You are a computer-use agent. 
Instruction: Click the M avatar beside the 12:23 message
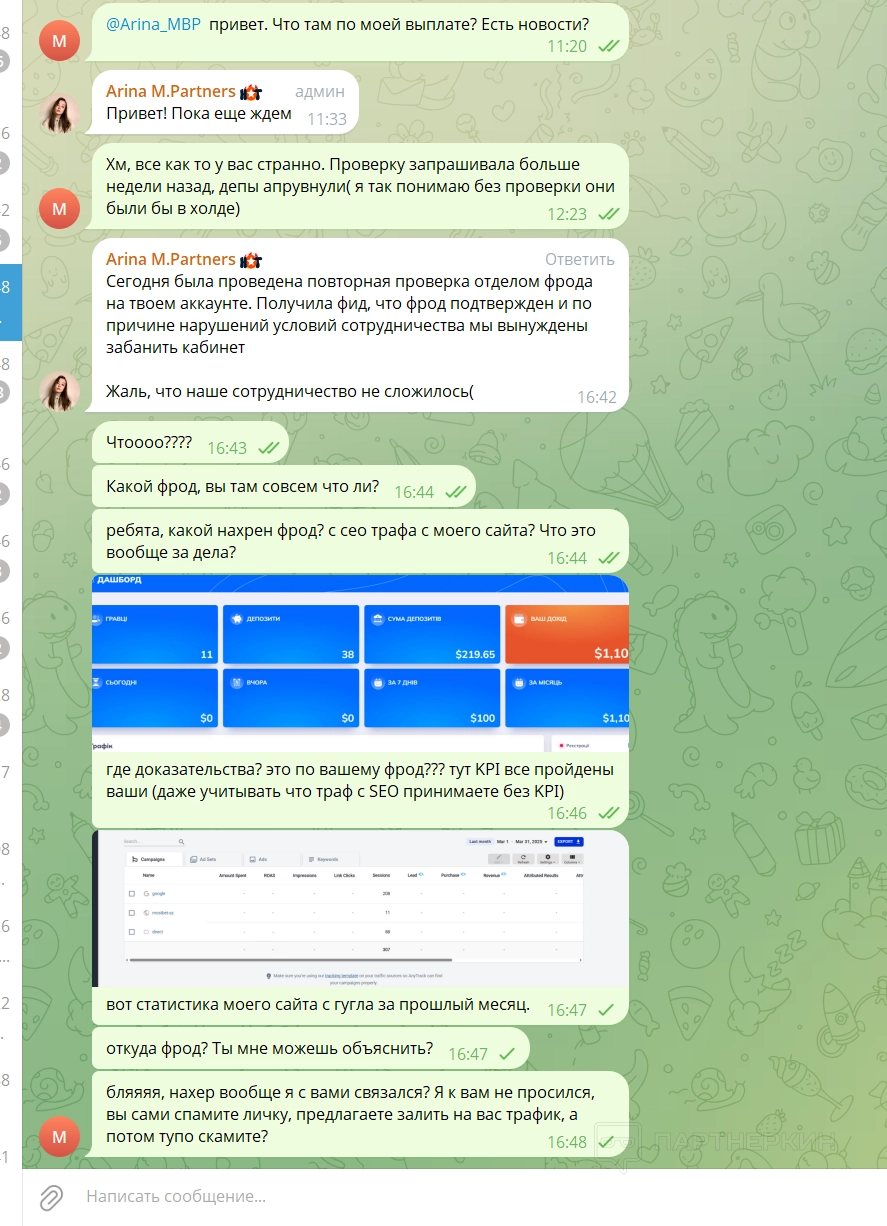[59, 208]
